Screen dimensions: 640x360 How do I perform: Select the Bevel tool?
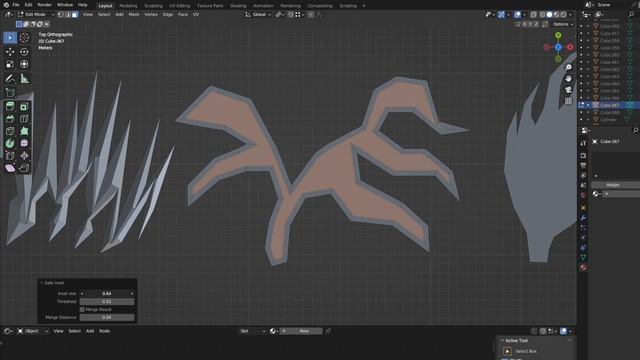click(10, 119)
